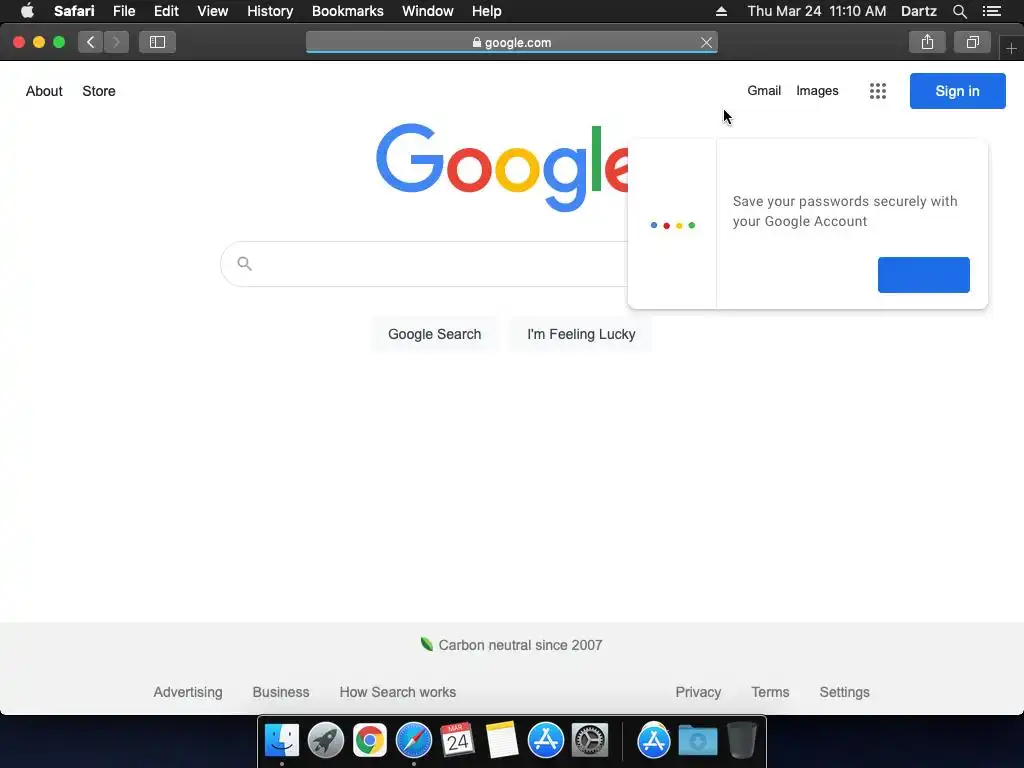Click the Sign in button
Image resolution: width=1024 pixels, height=768 pixels.
(x=957, y=91)
